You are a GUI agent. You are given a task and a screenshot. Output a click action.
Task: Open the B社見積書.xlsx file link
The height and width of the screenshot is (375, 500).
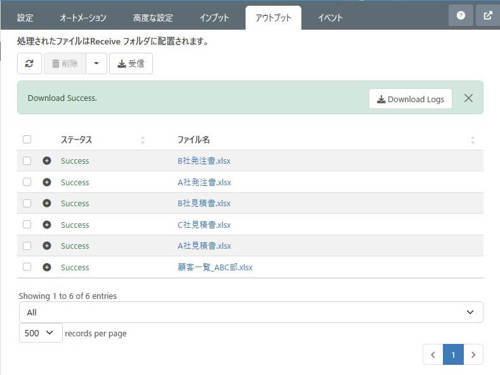pos(204,203)
